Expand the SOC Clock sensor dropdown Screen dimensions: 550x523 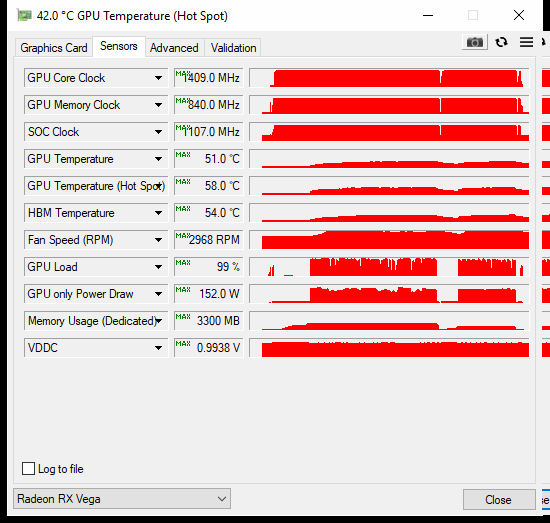coord(159,132)
